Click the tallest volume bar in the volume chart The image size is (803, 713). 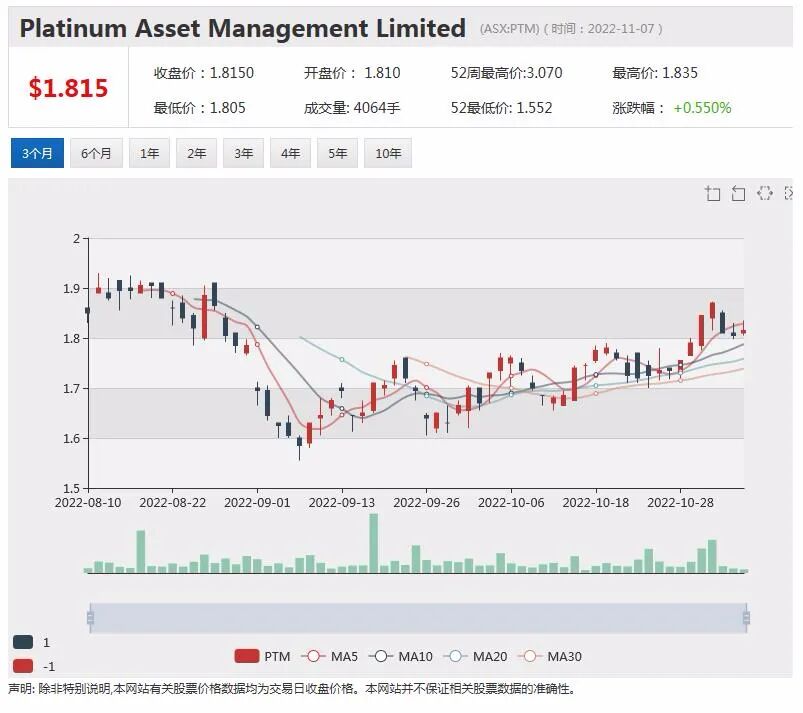coord(374,543)
